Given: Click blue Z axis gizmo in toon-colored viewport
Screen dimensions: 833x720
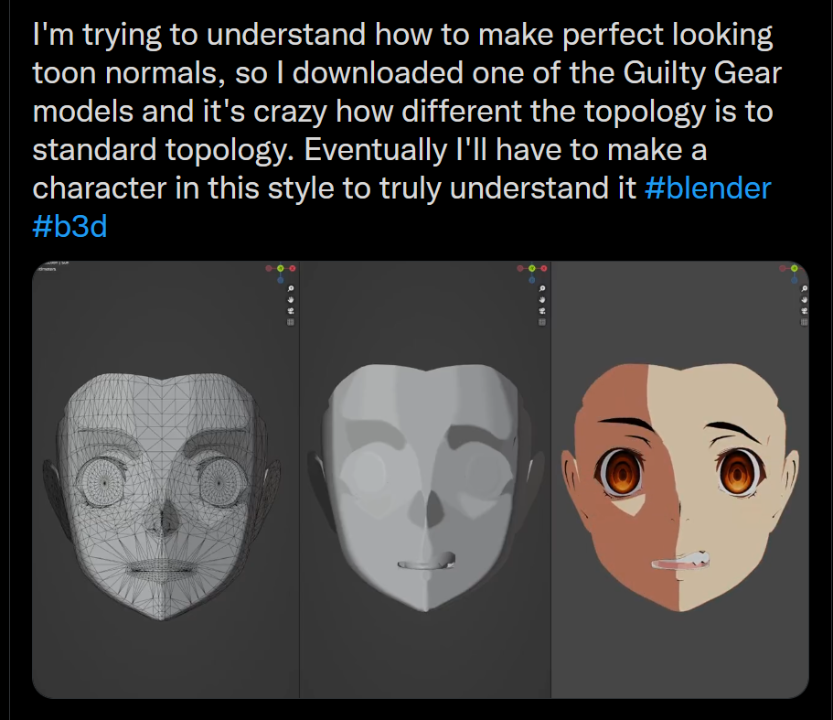Looking at the screenshot, I should coord(794,279).
